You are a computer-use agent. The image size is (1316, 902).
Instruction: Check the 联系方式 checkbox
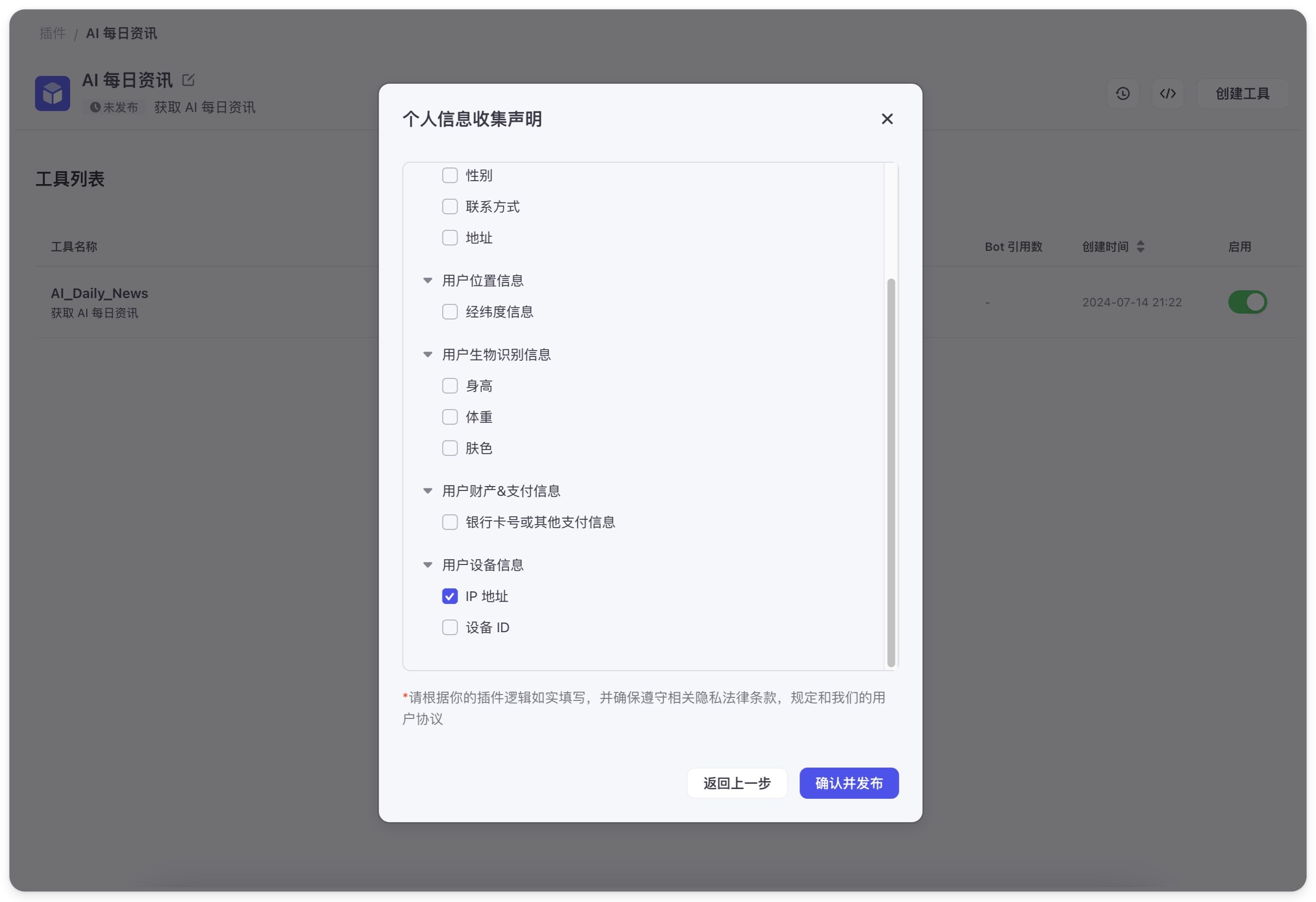[x=450, y=207]
